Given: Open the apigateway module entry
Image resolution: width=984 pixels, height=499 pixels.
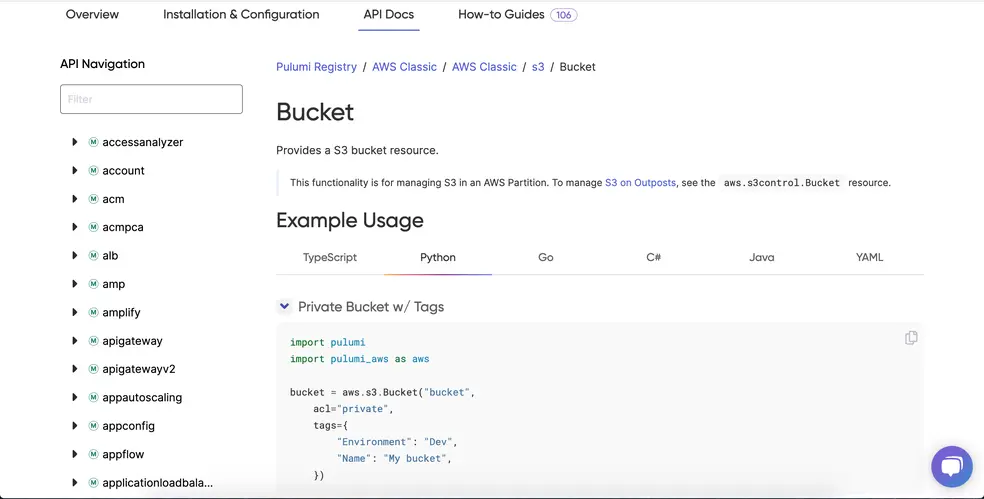Looking at the screenshot, I should (x=132, y=341).
